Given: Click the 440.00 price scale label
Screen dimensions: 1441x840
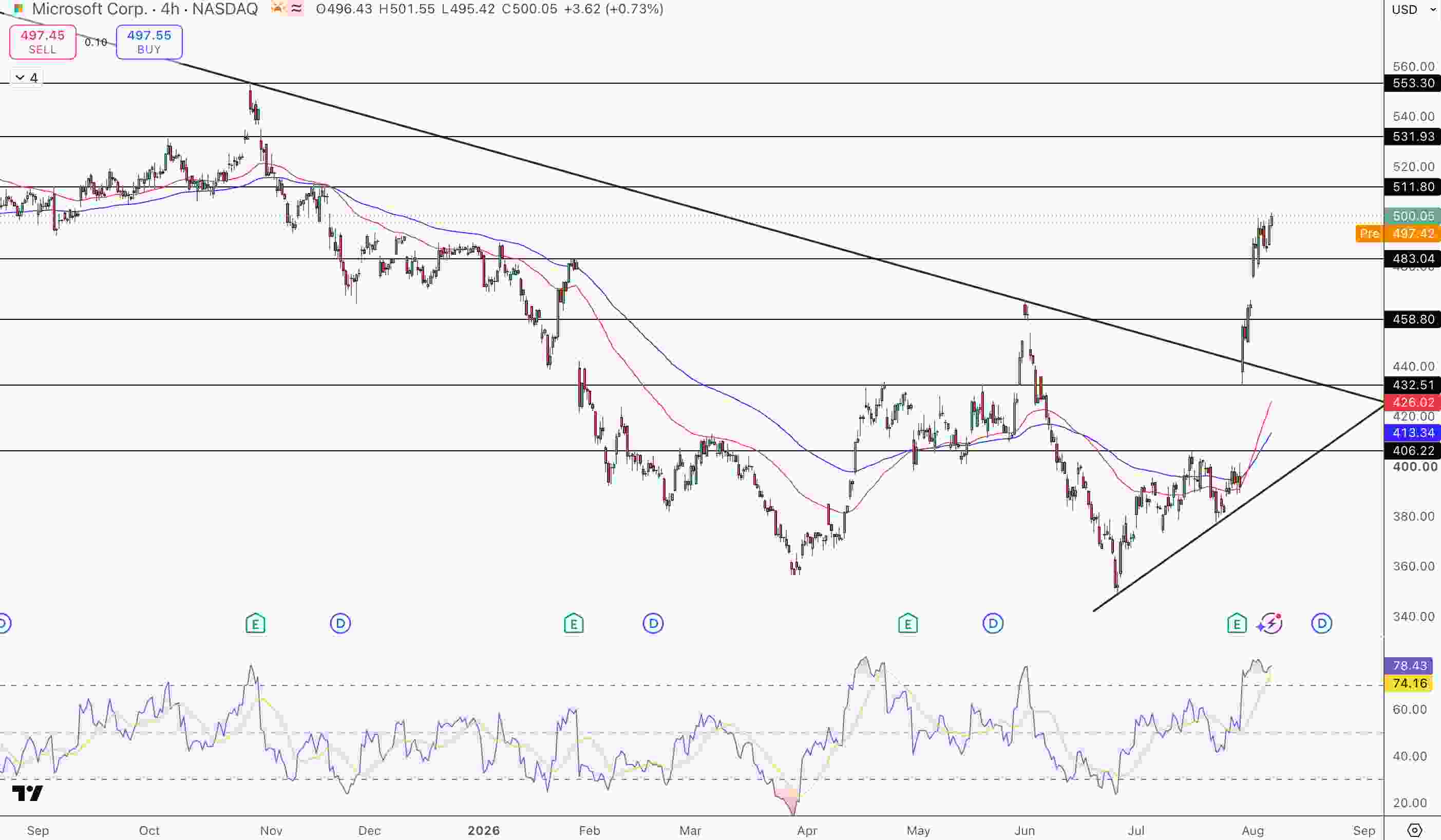Looking at the screenshot, I should coord(1413,366).
